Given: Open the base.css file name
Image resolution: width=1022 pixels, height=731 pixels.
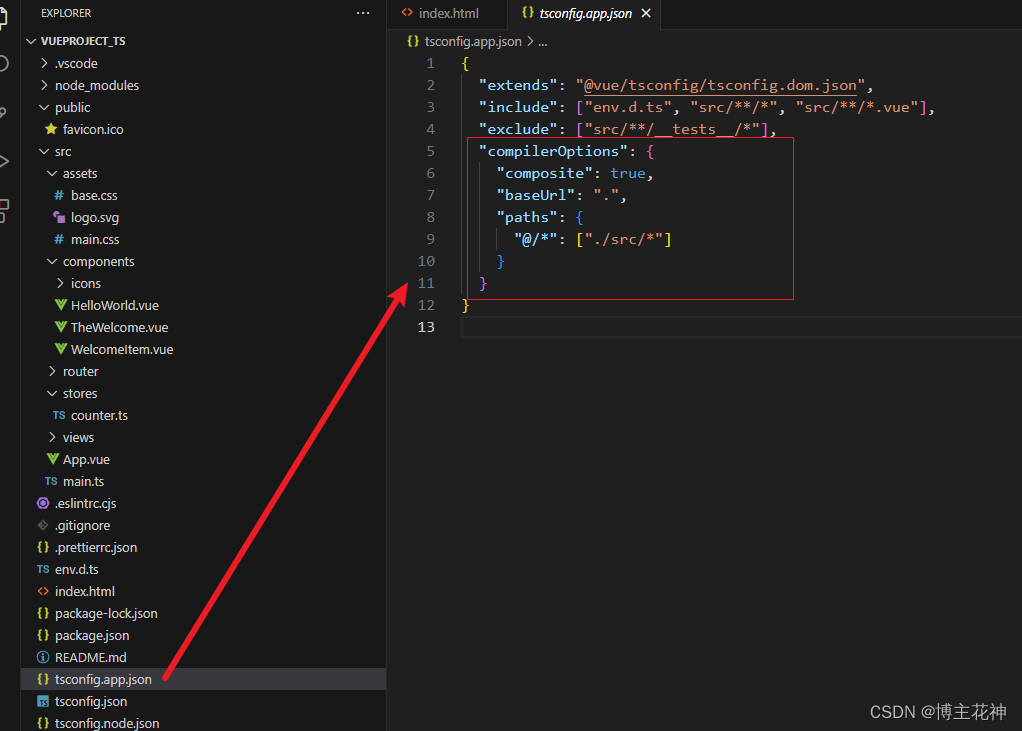Looking at the screenshot, I should click(x=94, y=195).
